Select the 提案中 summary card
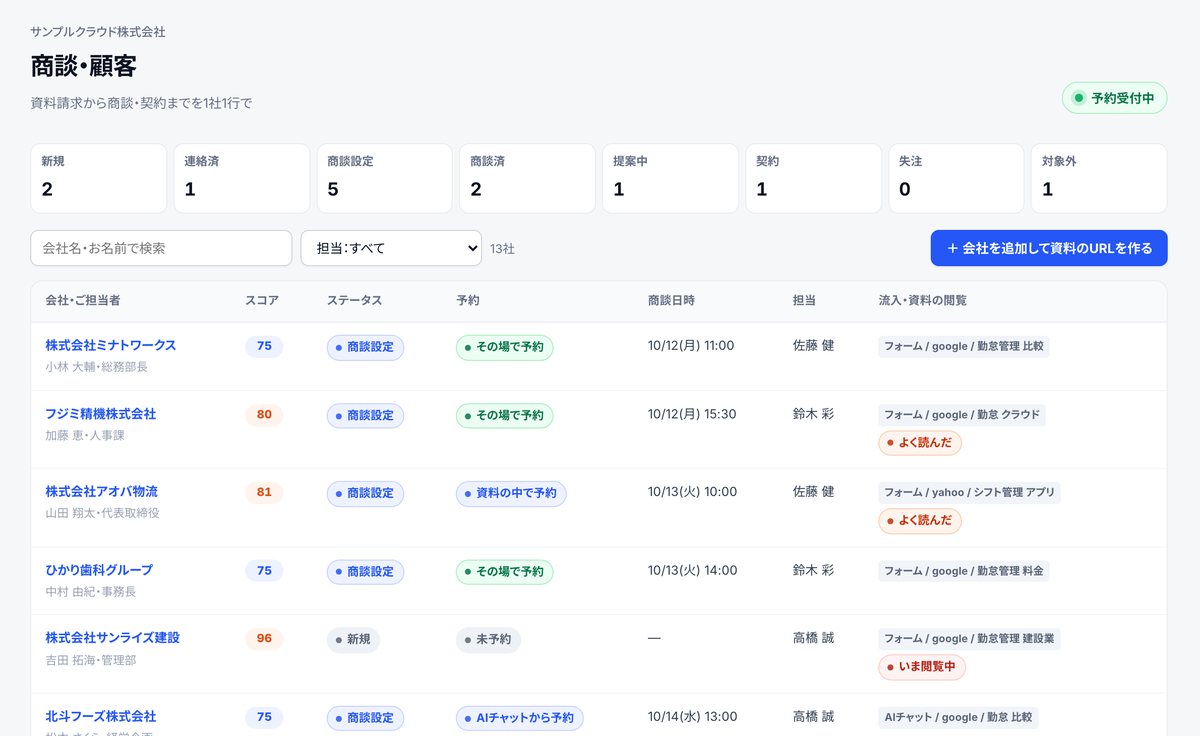This screenshot has width=1200, height=736. click(x=670, y=178)
